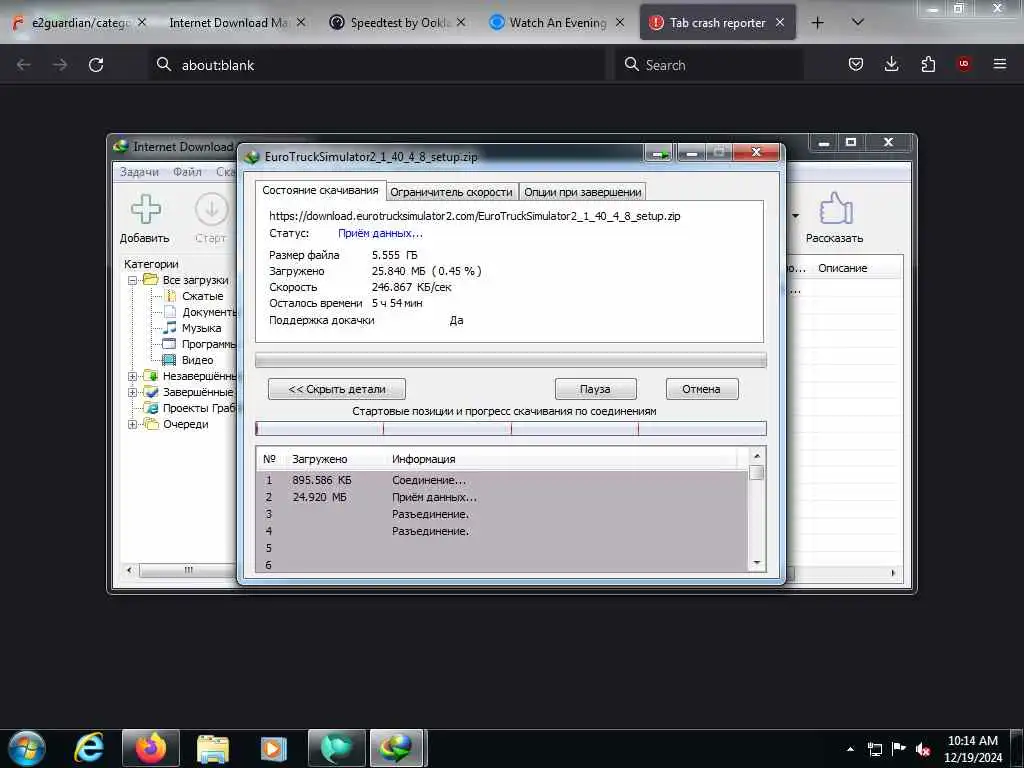Select connection row 1 with 895.586 КБ
1024x768 pixels.
(x=503, y=480)
